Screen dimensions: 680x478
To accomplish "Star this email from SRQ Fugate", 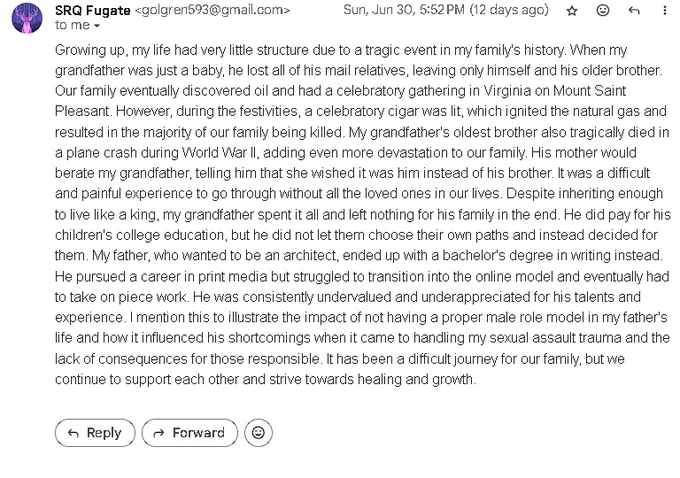I will (572, 10).
